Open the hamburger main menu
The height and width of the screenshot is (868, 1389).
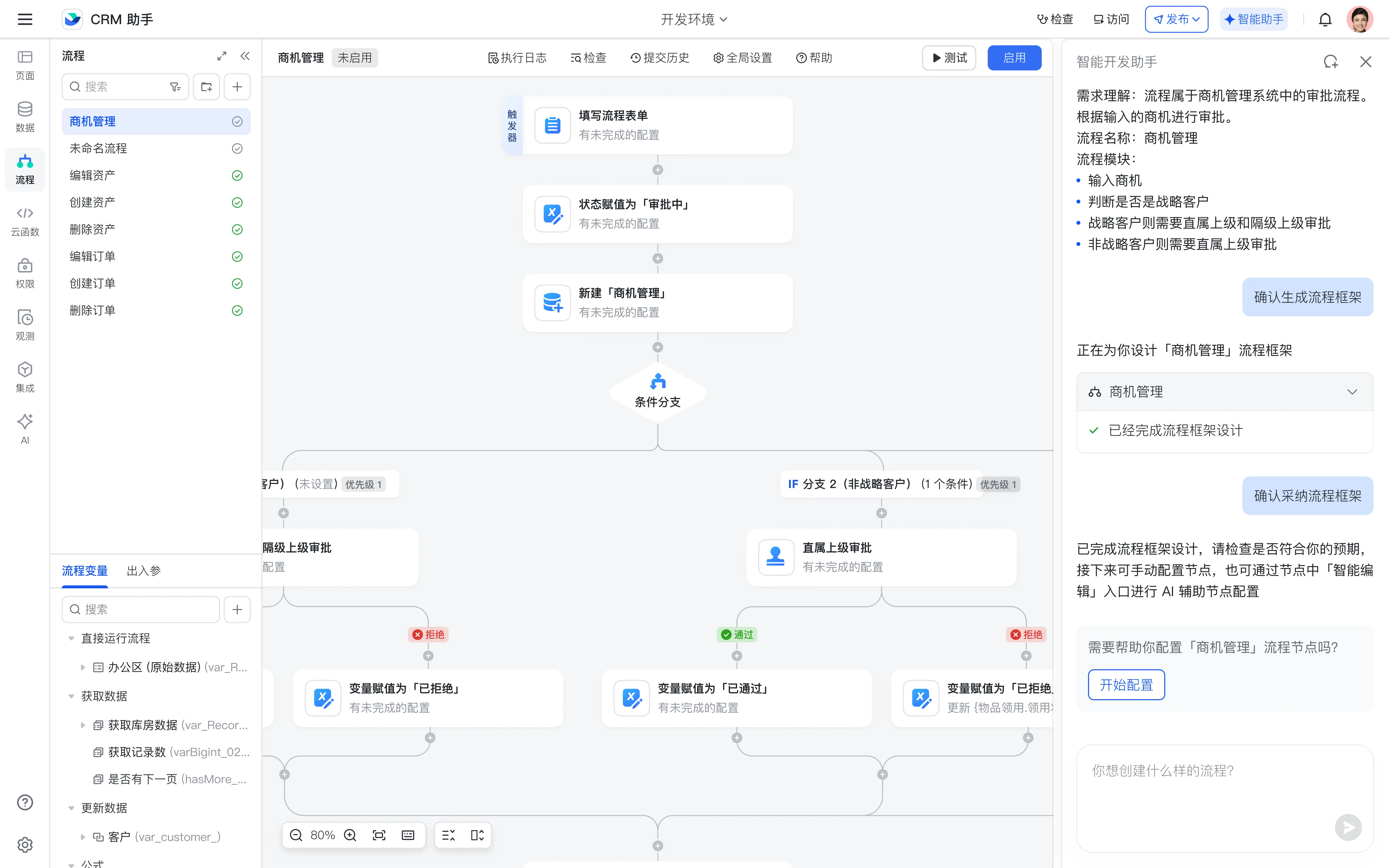click(x=25, y=19)
